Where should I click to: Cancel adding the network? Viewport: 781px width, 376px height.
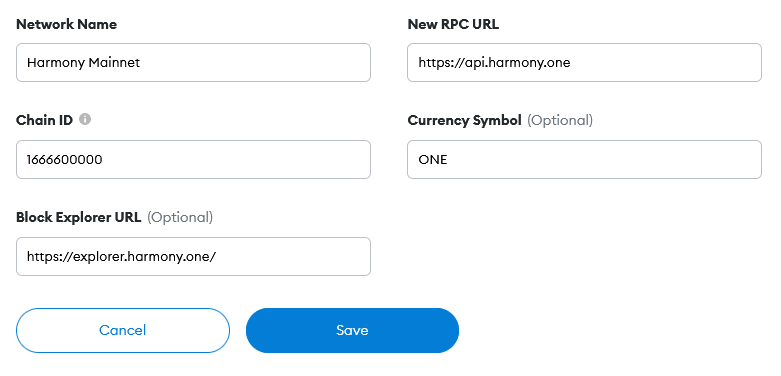[123, 330]
